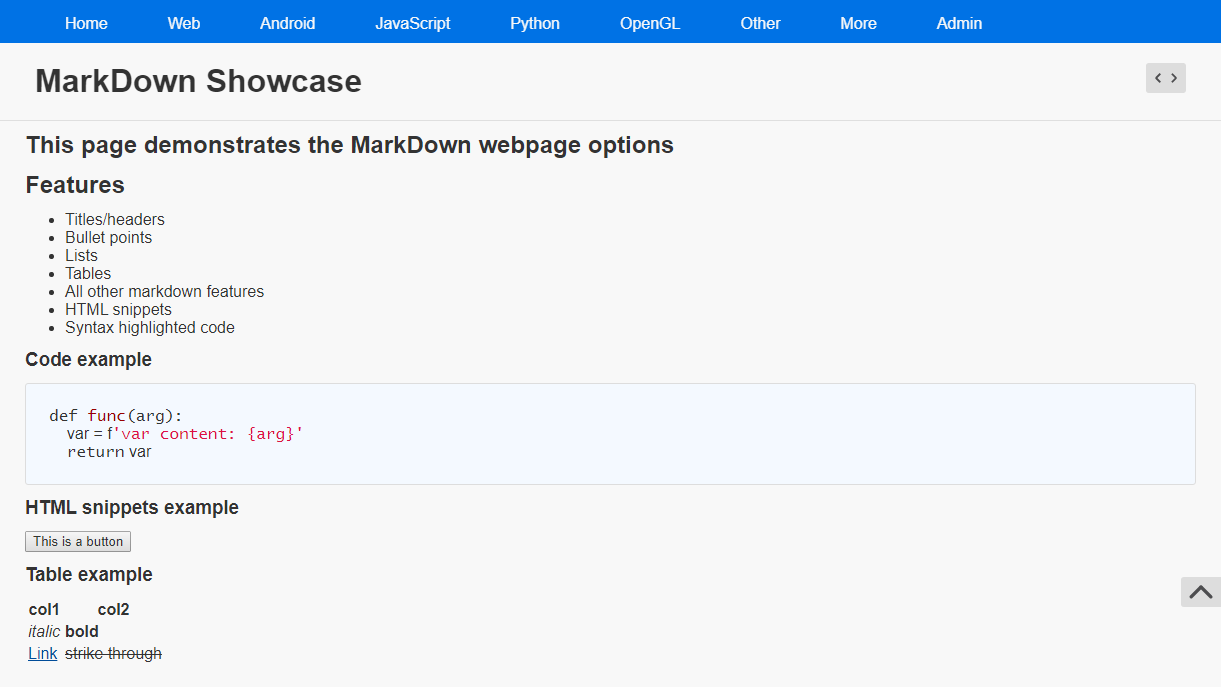The image size is (1221, 687).
Task: Click the "Syntax highlighted code" bullet item
Action: tap(150, 328)
